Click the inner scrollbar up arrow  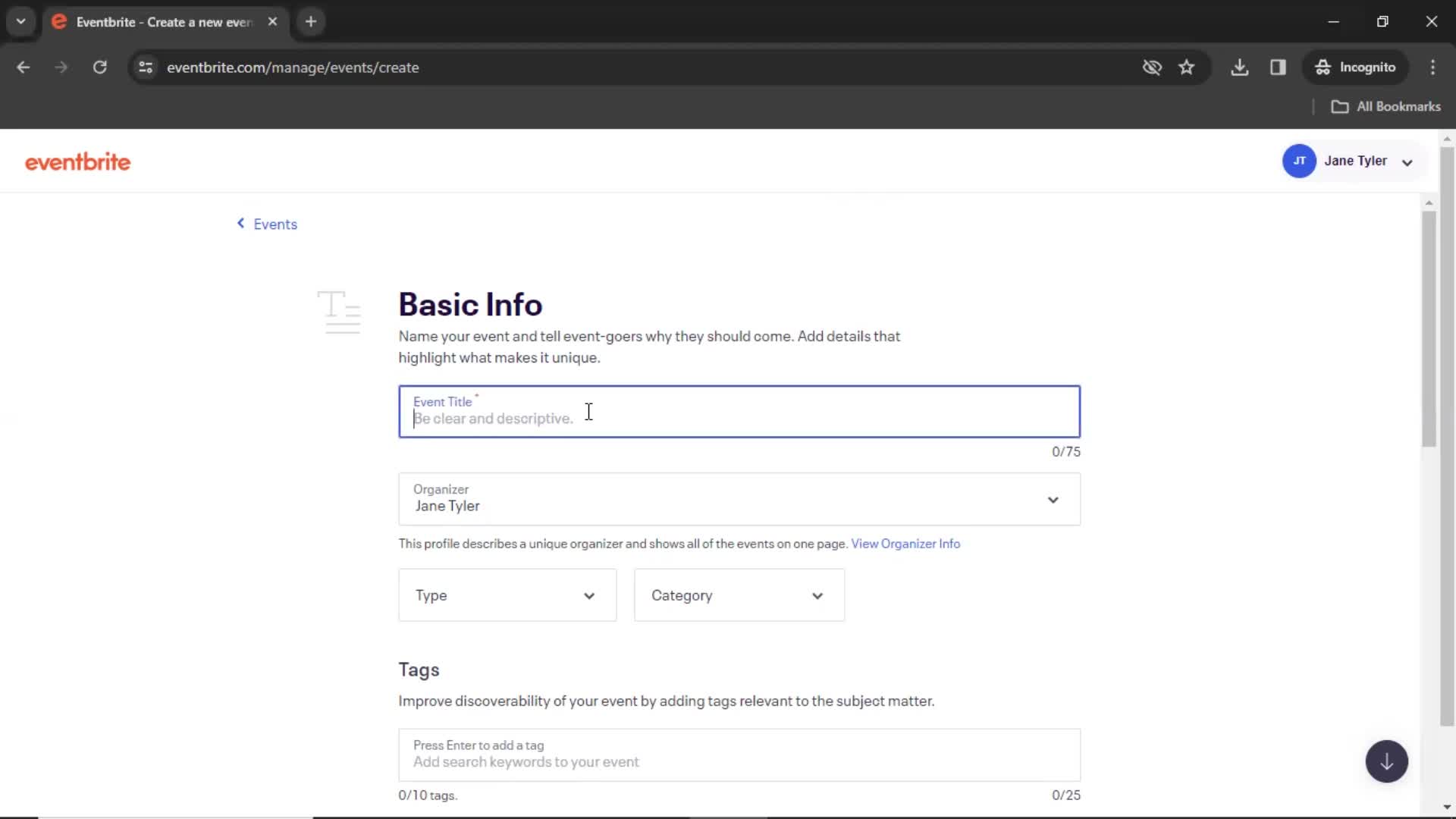[1429, 202]
